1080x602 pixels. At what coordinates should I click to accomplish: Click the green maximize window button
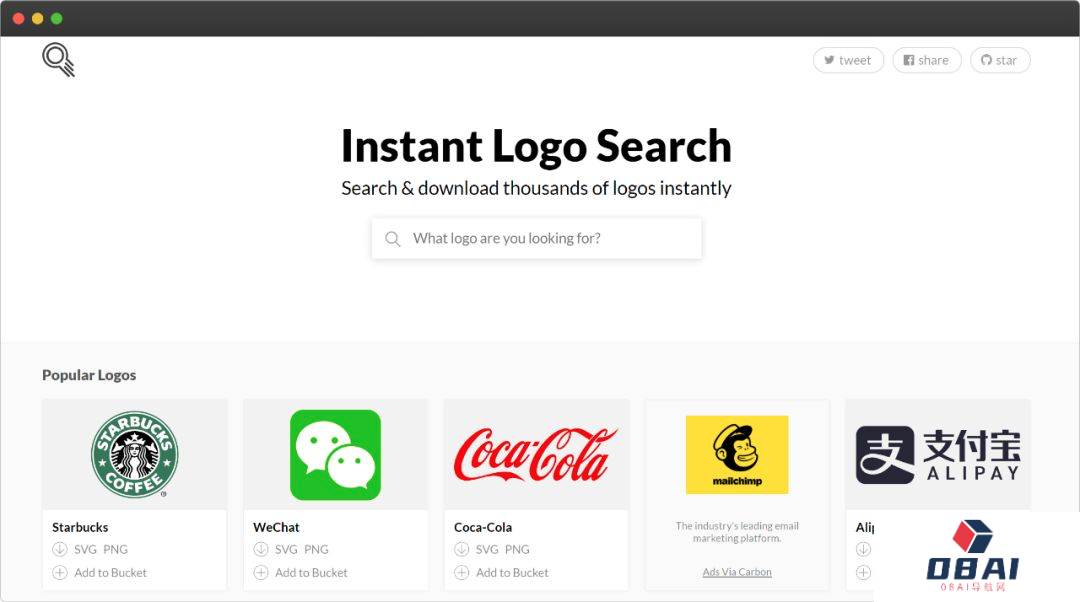pos(57,19)
